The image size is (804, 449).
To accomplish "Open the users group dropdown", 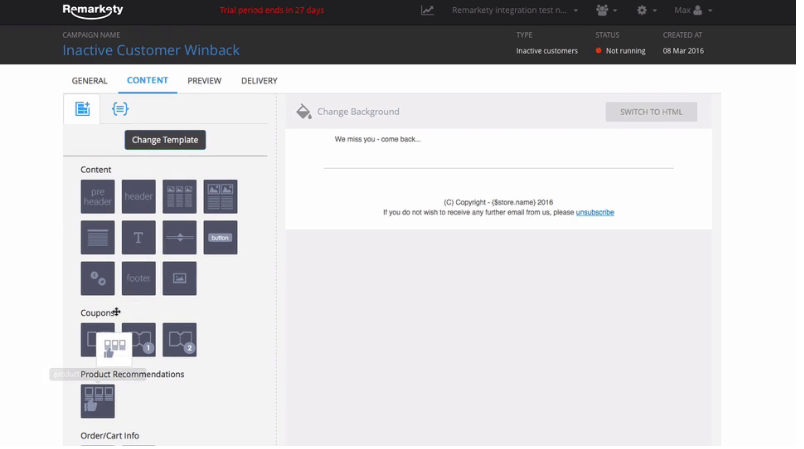I will [x=607, y=10].
